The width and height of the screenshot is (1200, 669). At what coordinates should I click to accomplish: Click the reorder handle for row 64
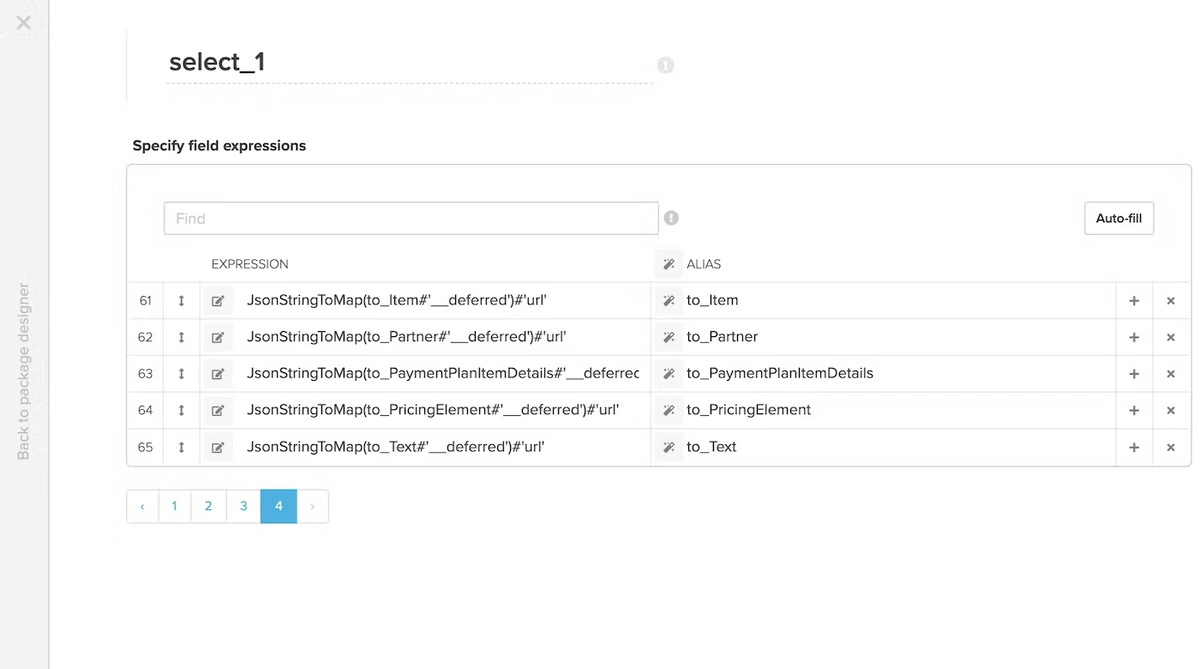tap(181, 410)
